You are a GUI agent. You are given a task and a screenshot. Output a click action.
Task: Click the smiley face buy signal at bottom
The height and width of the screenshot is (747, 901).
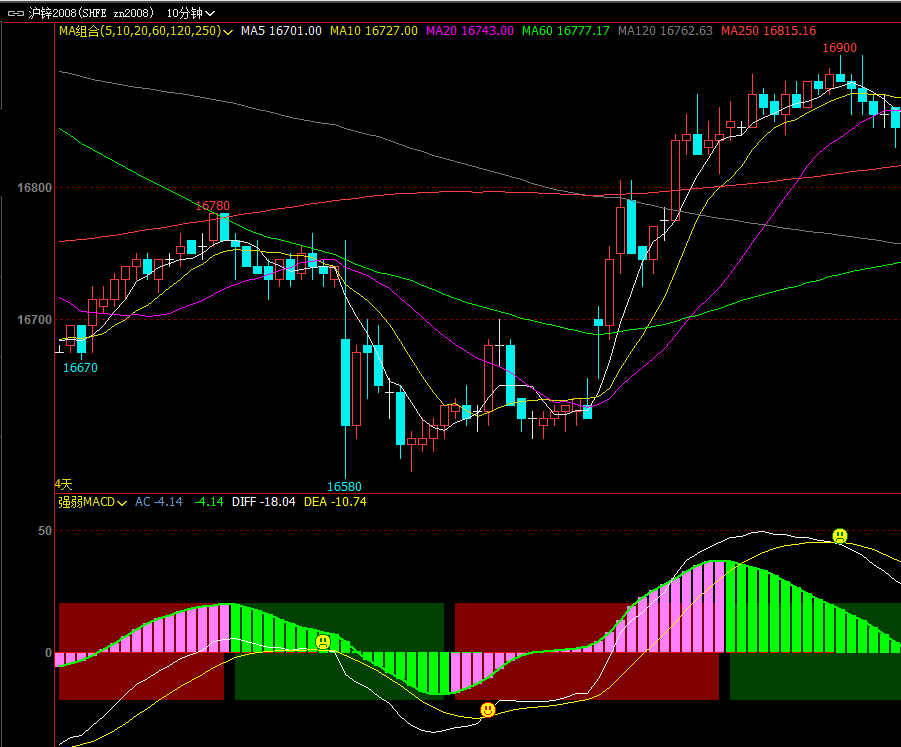tap(488, 710)
